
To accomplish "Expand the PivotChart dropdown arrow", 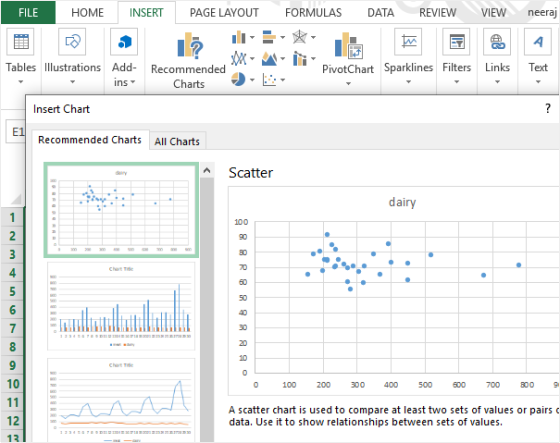I will click(349, 83).
